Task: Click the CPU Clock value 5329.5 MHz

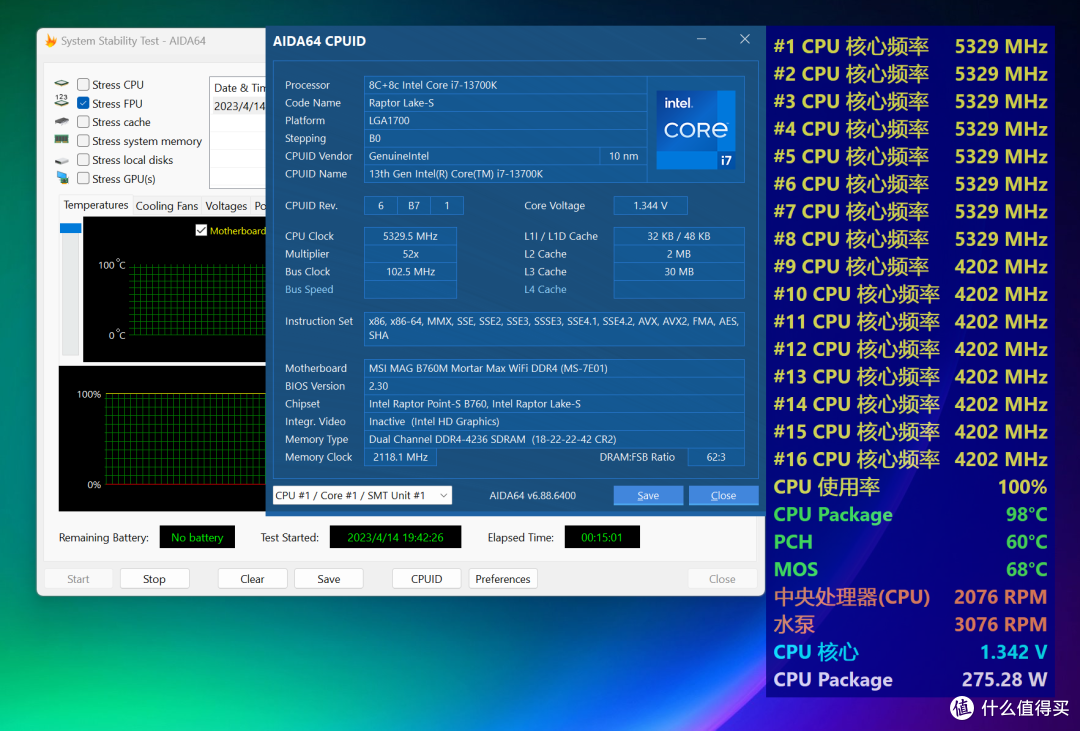Action: (x=410, y=236)
